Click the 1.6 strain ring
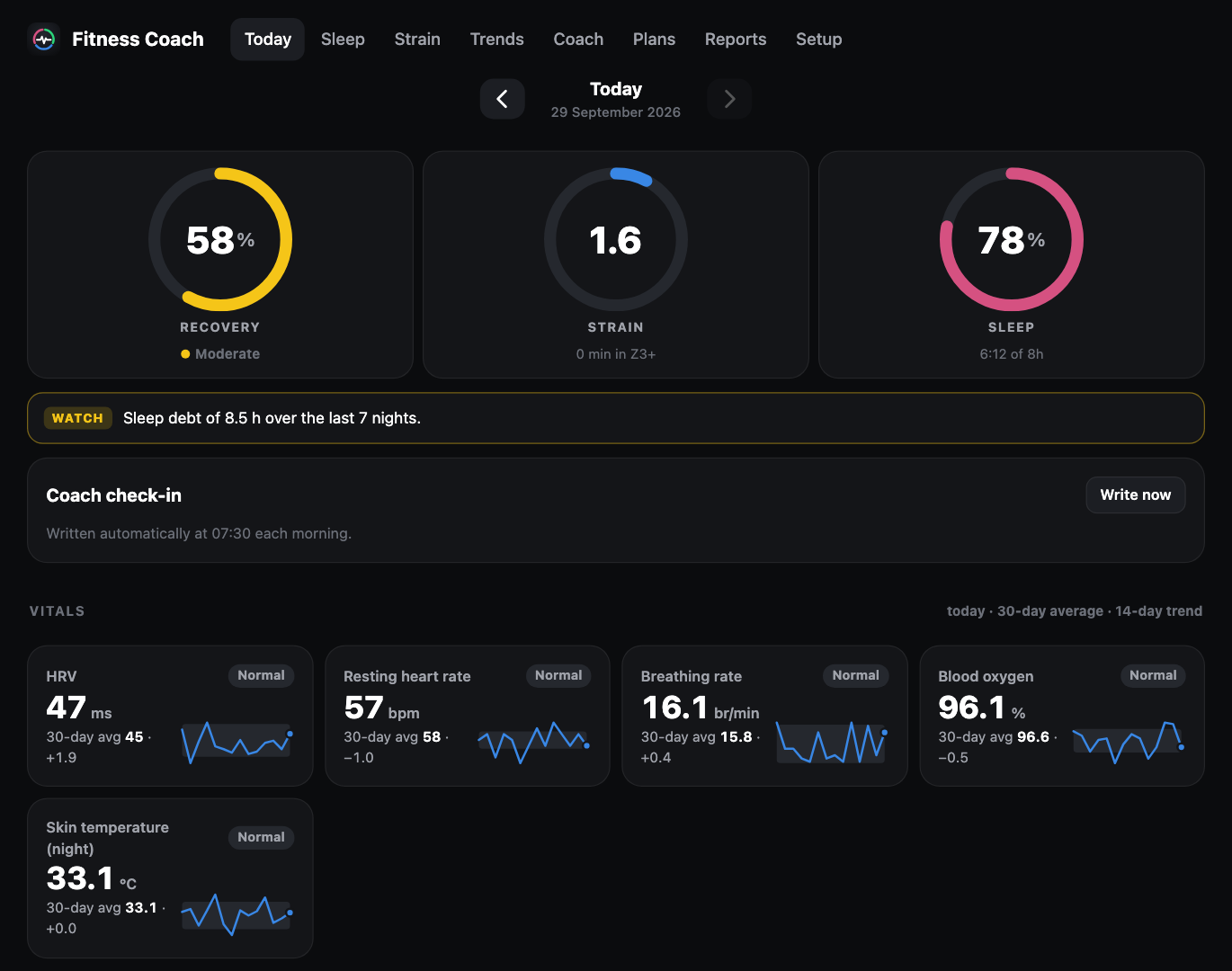 click(x=616, y=240)
